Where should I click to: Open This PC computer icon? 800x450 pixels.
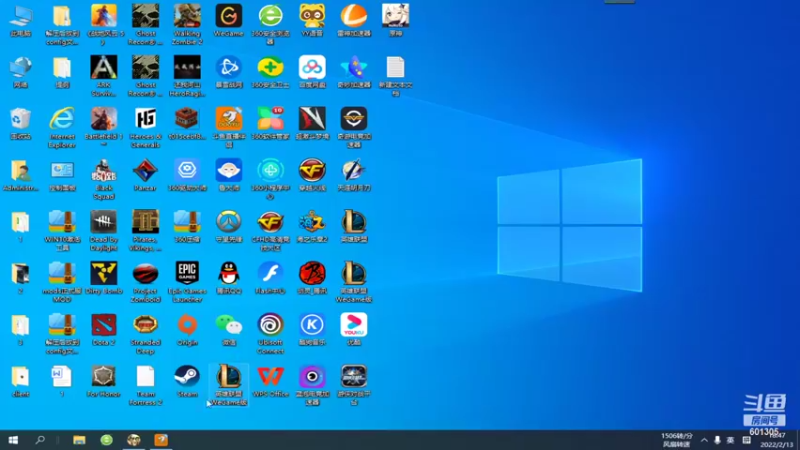tap(20, 21)
